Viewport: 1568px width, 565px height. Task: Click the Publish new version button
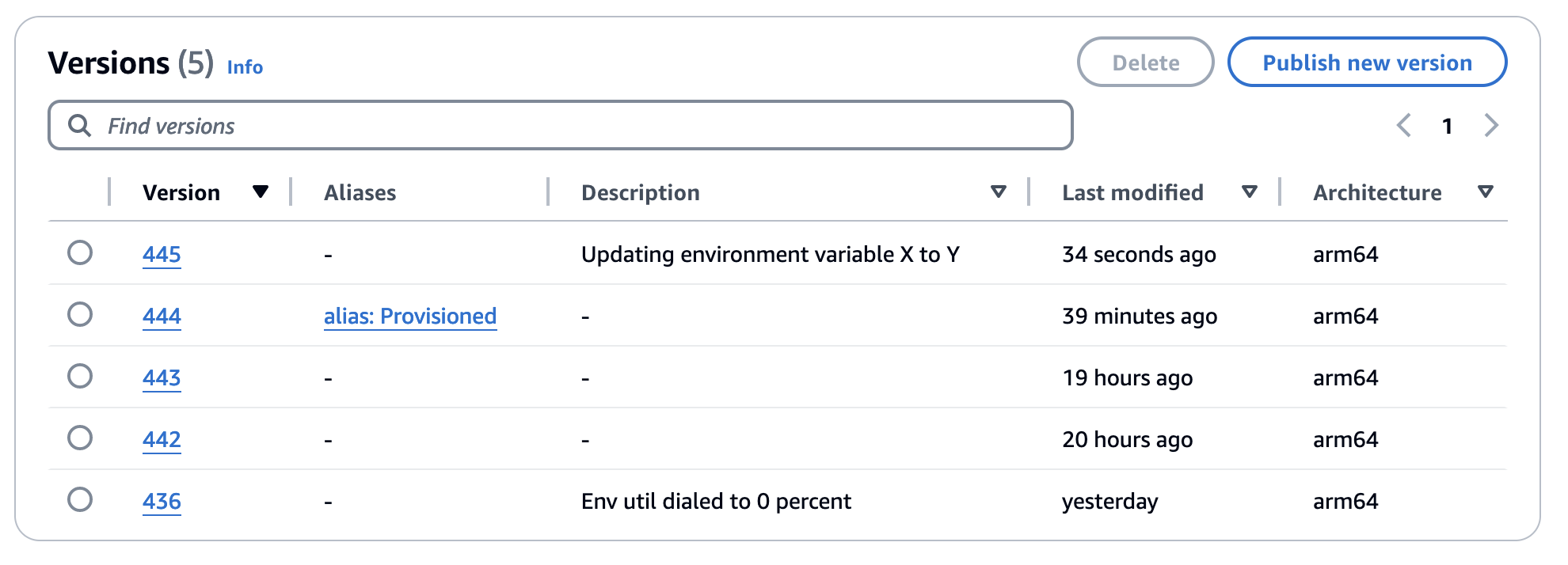[x=1366, y=63]
